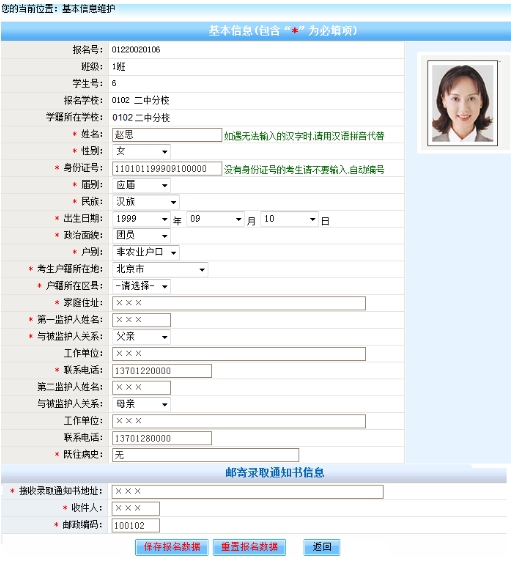Image resolution: width=511 pixels, height=562 pixels.
Task: Open second guardian relationship dropdown 母亲
Action: [141, 404]
